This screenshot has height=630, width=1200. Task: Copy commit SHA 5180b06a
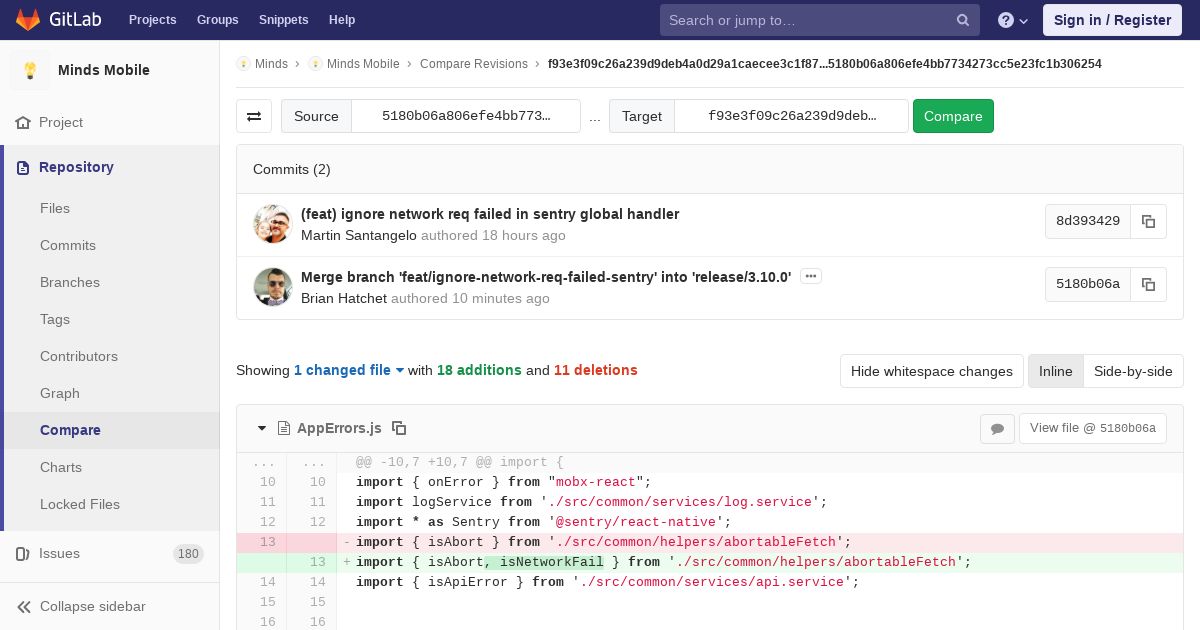1148,284
